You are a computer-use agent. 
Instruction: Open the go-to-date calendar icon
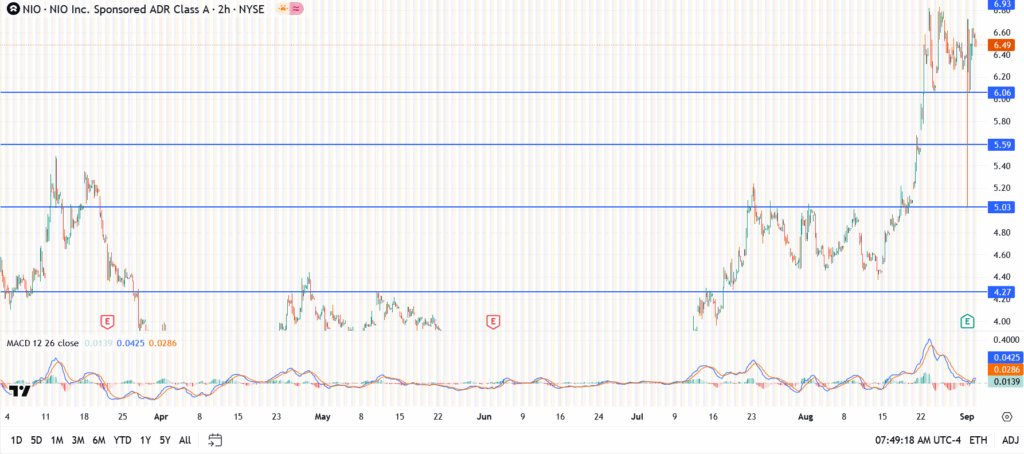click(x=216, y=440)
